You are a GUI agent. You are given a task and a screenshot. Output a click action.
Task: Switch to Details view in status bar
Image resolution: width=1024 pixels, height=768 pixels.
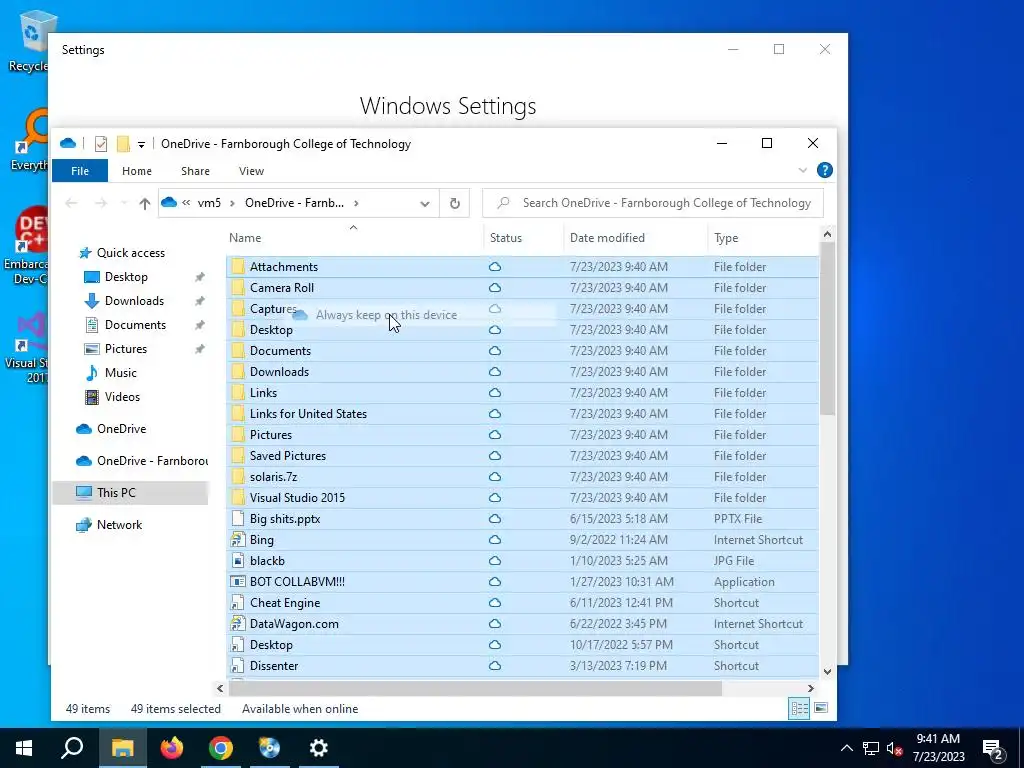[799, 709]
